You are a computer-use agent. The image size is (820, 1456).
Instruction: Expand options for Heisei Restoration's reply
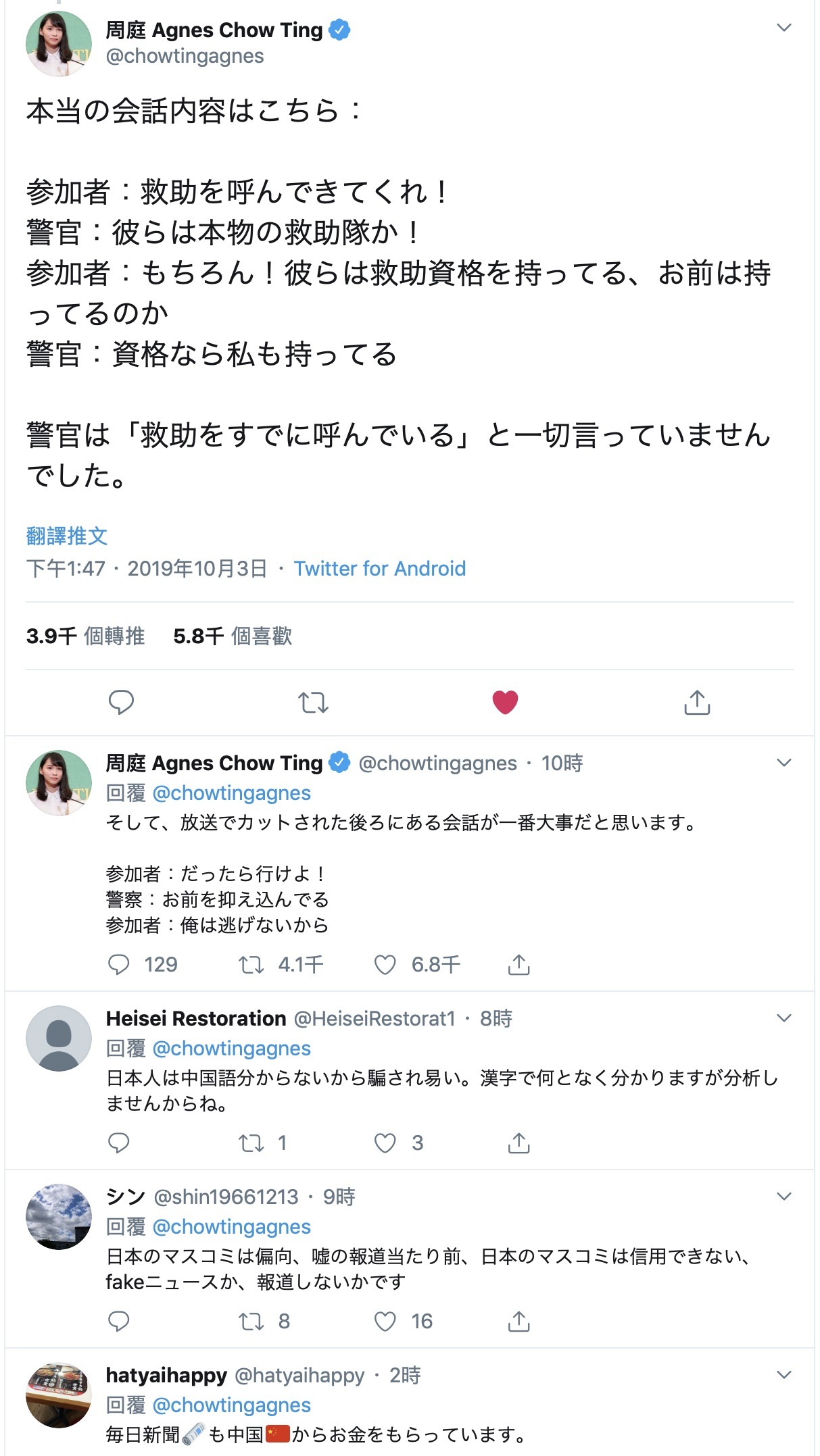click(784, 1018)
